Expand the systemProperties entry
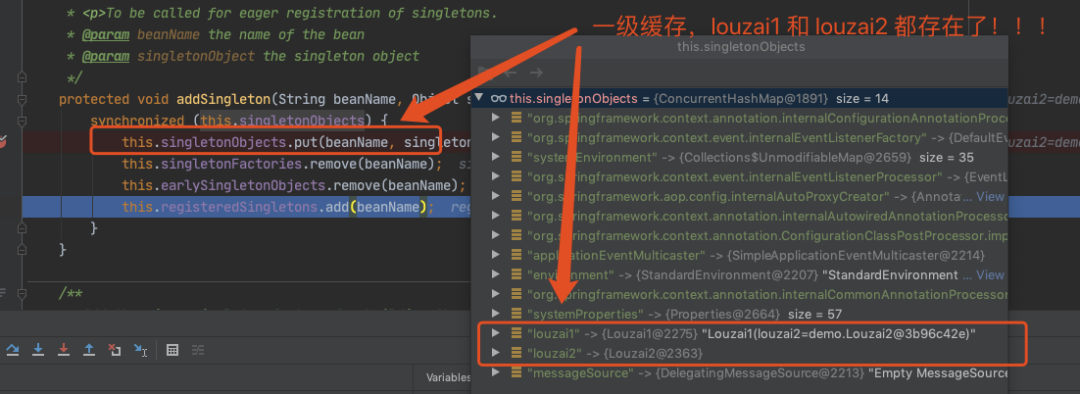This screenshot has height=394, width=1080. [x=495, y=314]
